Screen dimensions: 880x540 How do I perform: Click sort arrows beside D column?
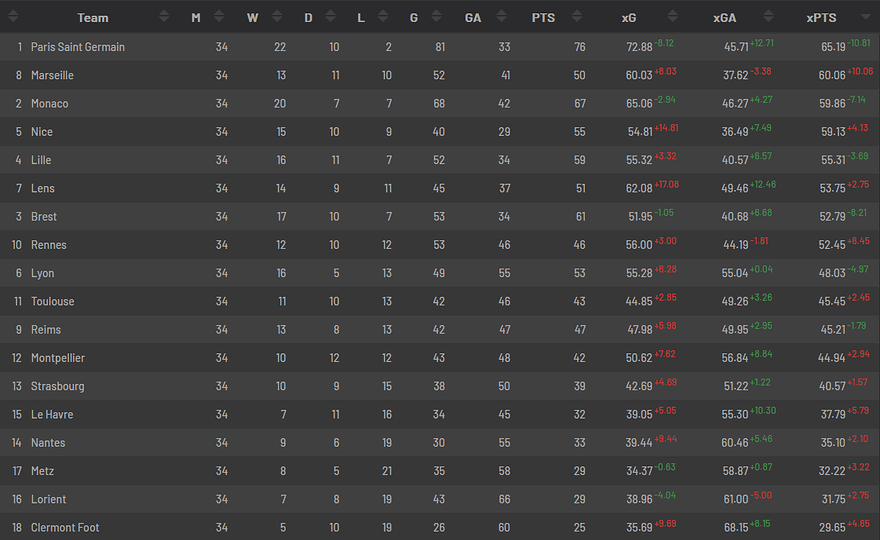(331, 17)
